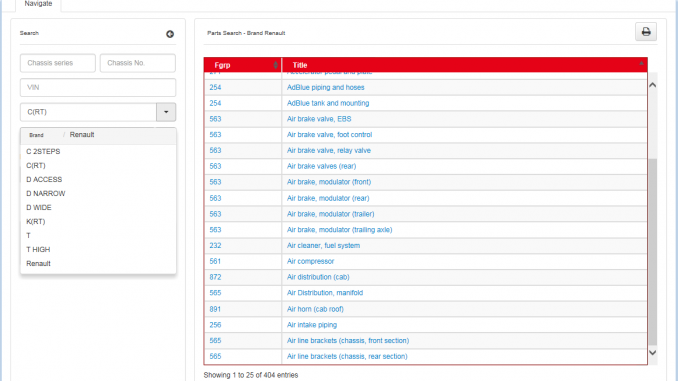Viewport: 678px width, 381px height.
Task: Choose Renault at bottom of list
Action: pyautogui.click(x=38, y=264)
